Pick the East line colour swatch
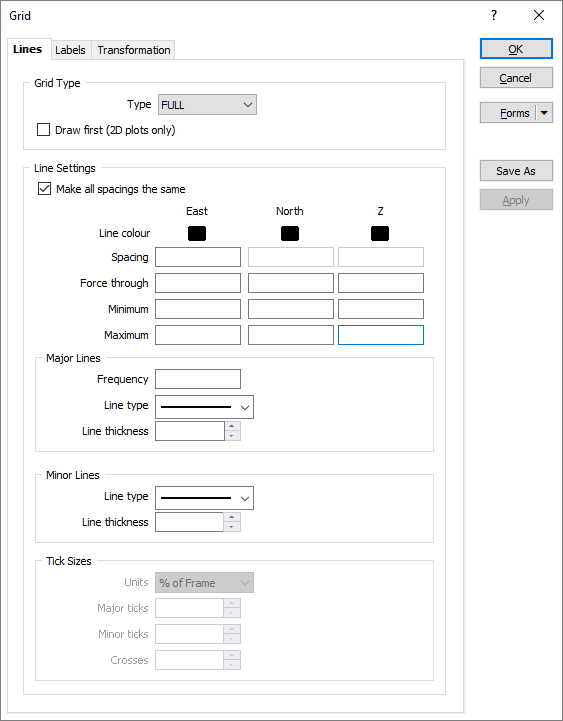This screenshot has height=721, width=563. 197,234
